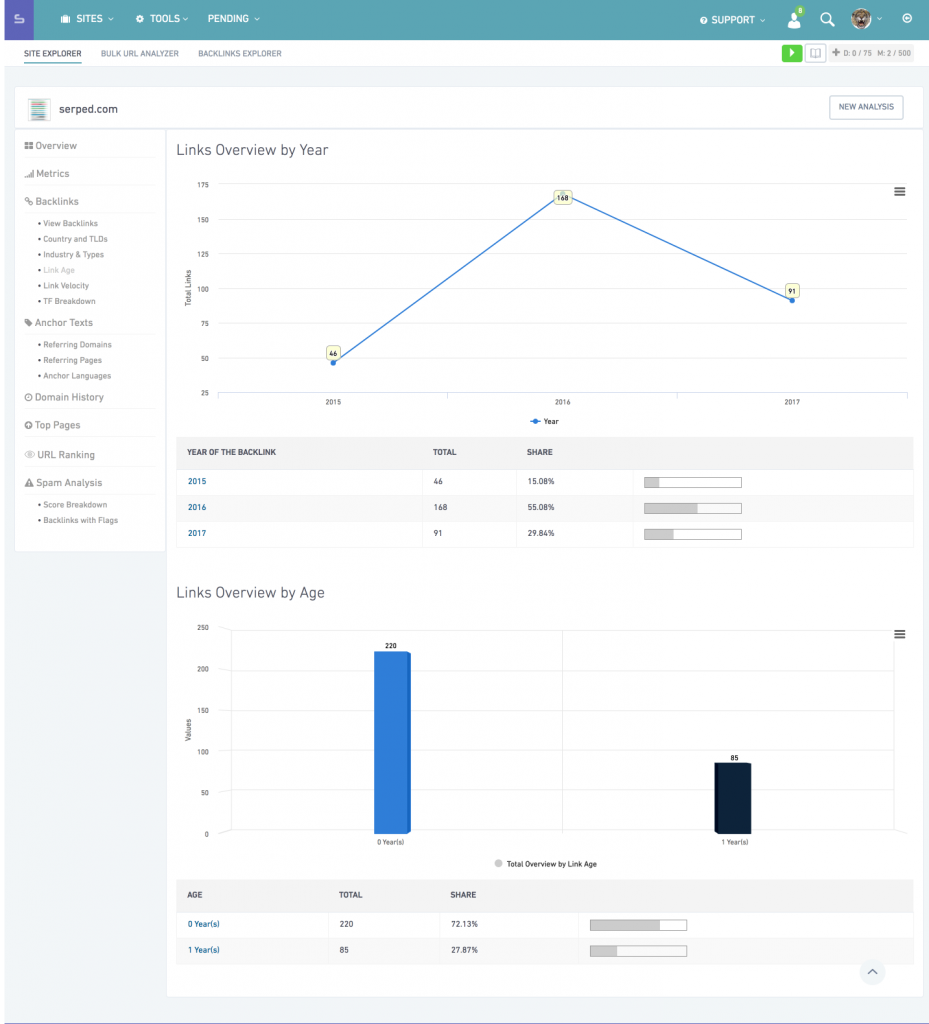Click the NEW ANALYSIS button
929x1024 pixels.
866,107
